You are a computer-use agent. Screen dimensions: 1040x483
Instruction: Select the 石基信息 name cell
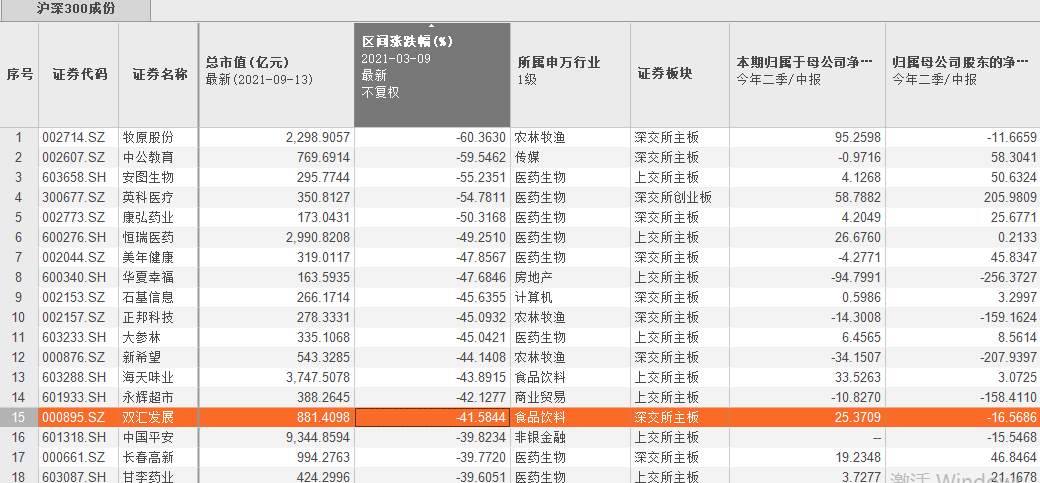[159, 297]
